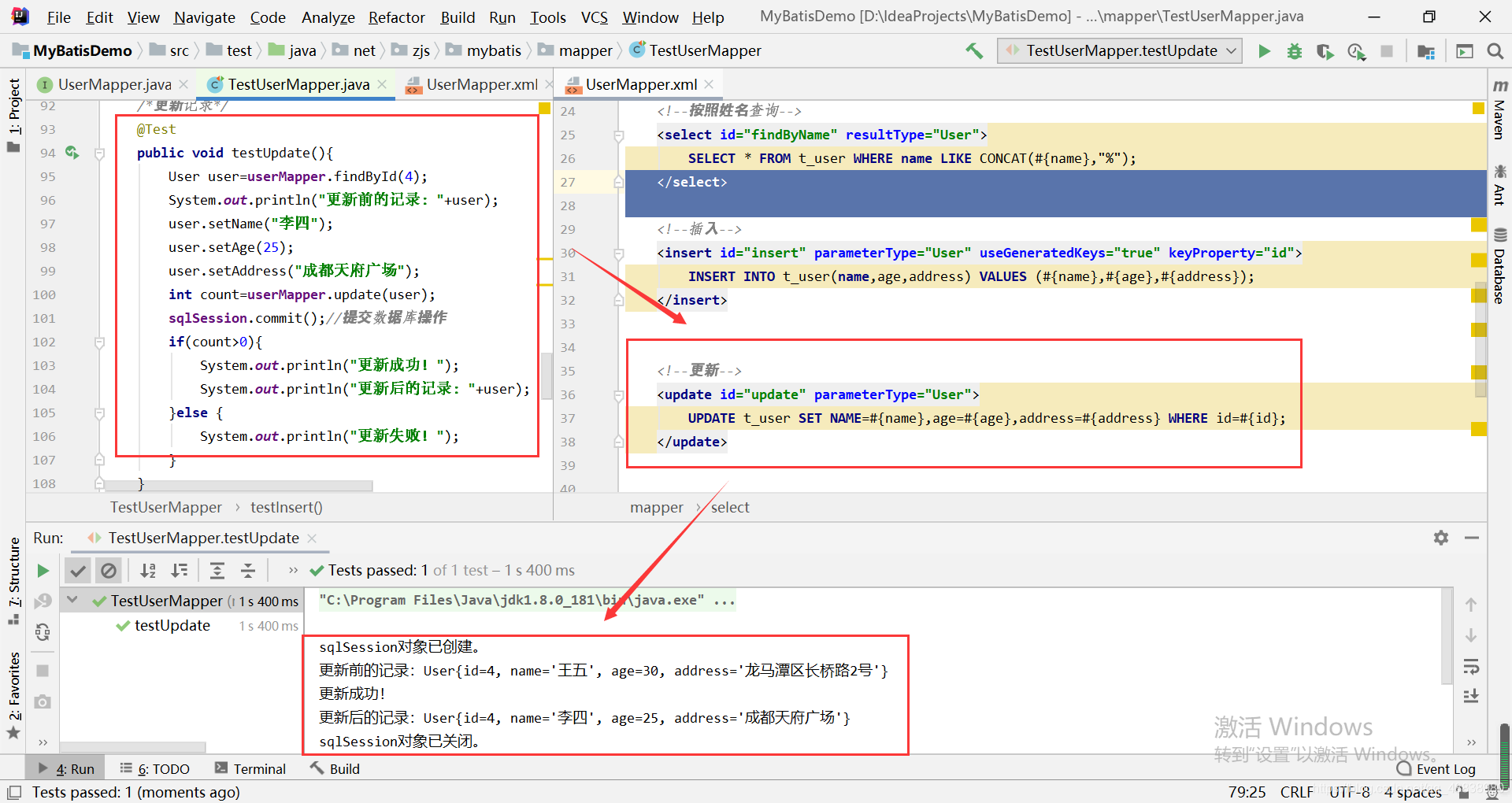Click the up arrow icon beside console output

pos(1471,605)
